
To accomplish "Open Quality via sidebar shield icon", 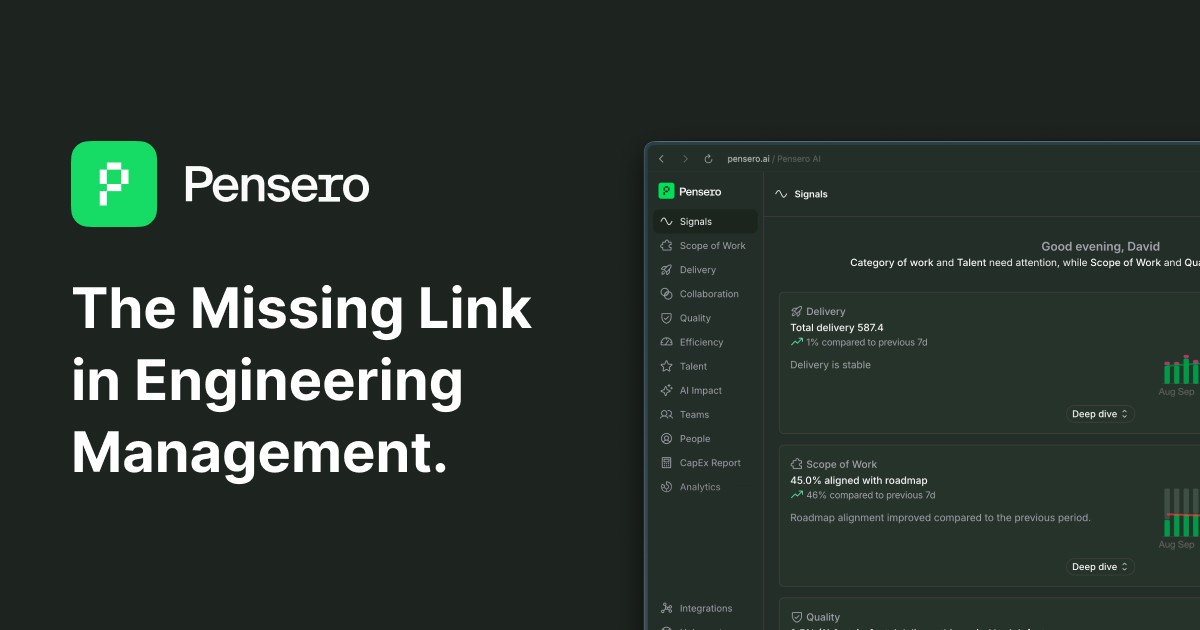I will pyautogui.click(x=667, y=318).
